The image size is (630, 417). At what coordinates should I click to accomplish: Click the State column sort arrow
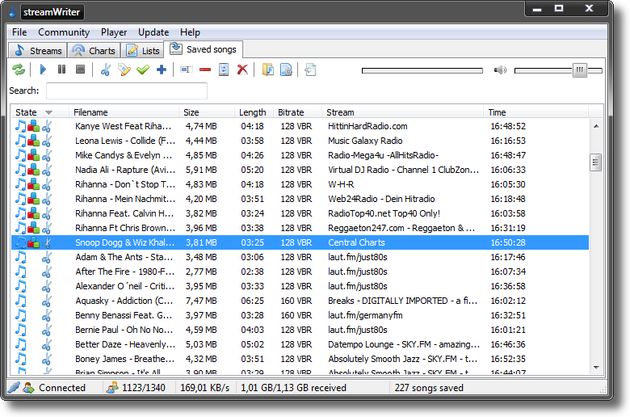pos(49,112)
